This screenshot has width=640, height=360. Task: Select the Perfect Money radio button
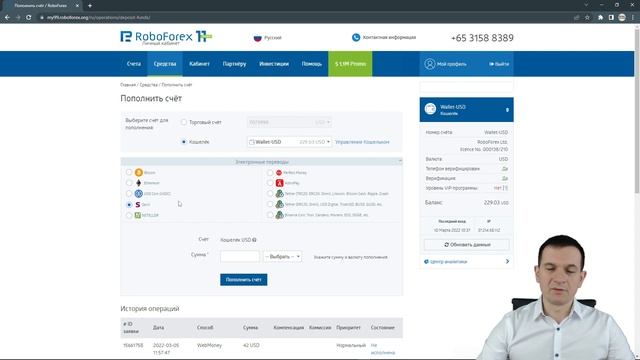tap(270, 173)
